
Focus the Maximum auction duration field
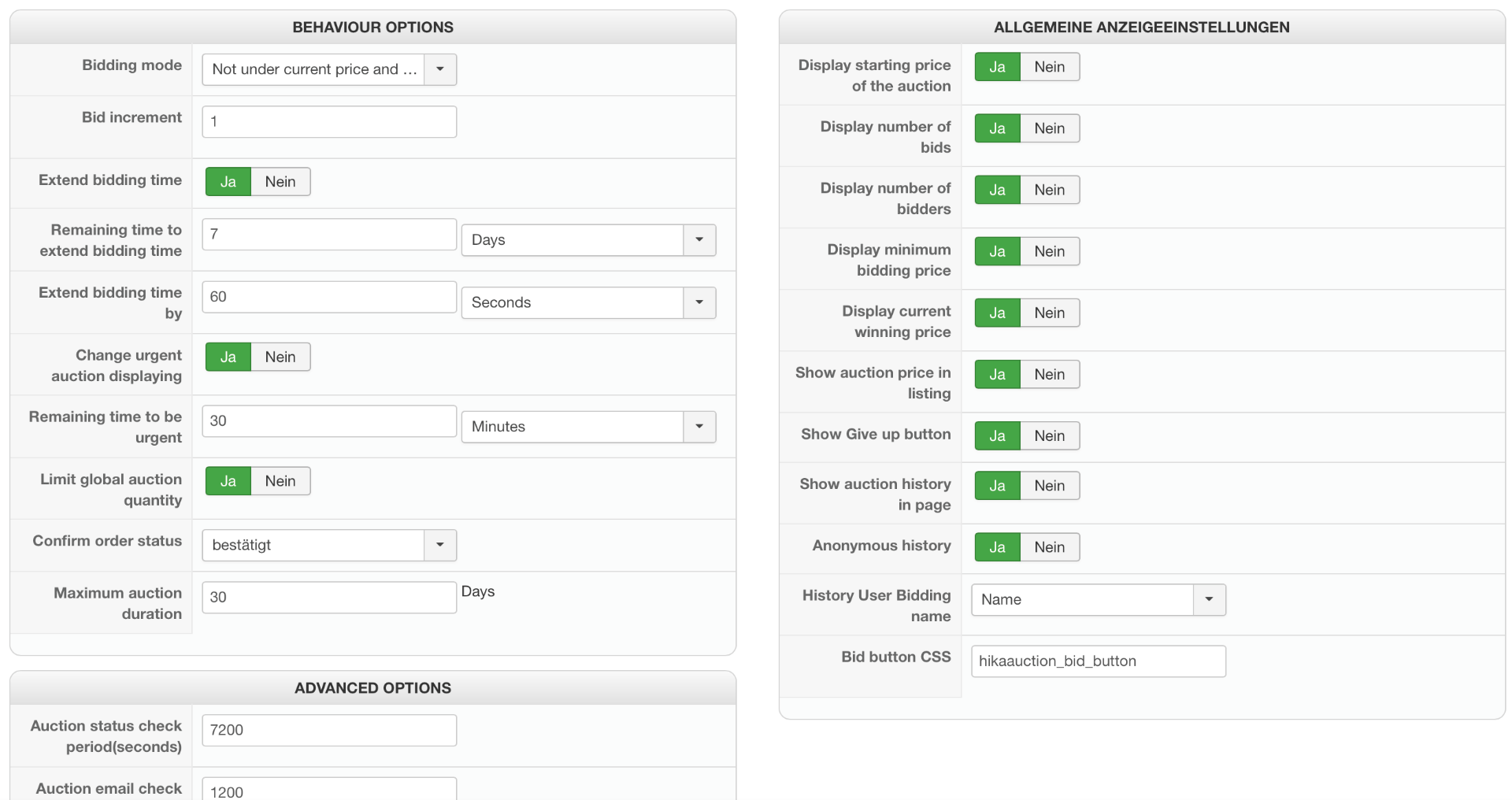point(329,598)
